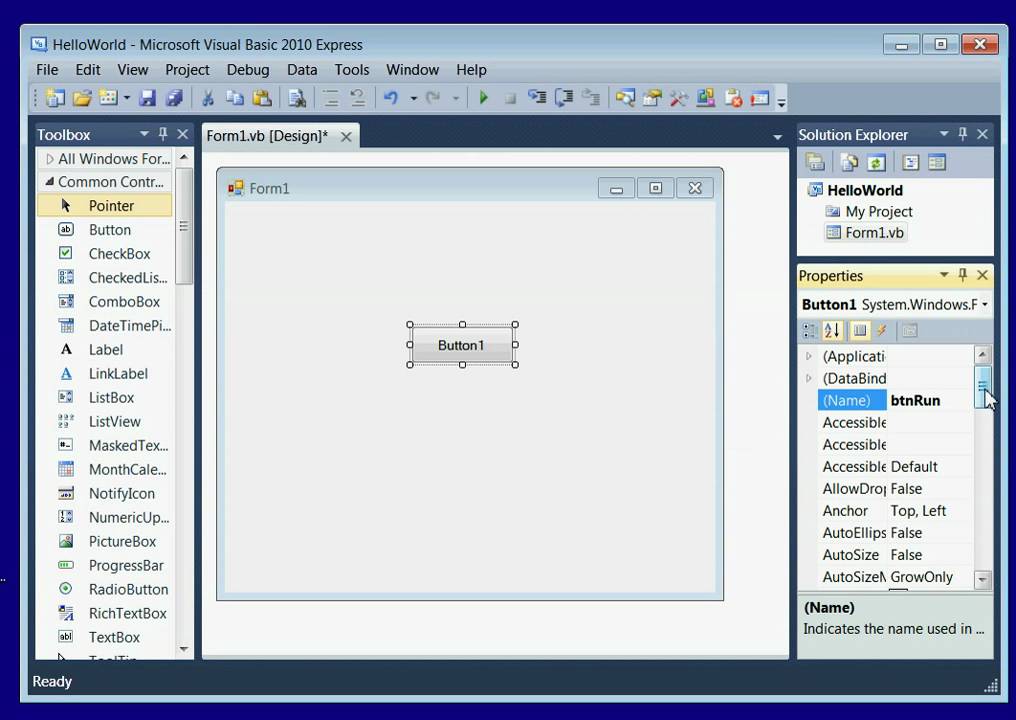Click Solution Explorer's Properties icon
Screen dimensions: 1016x720
point(815,163)
